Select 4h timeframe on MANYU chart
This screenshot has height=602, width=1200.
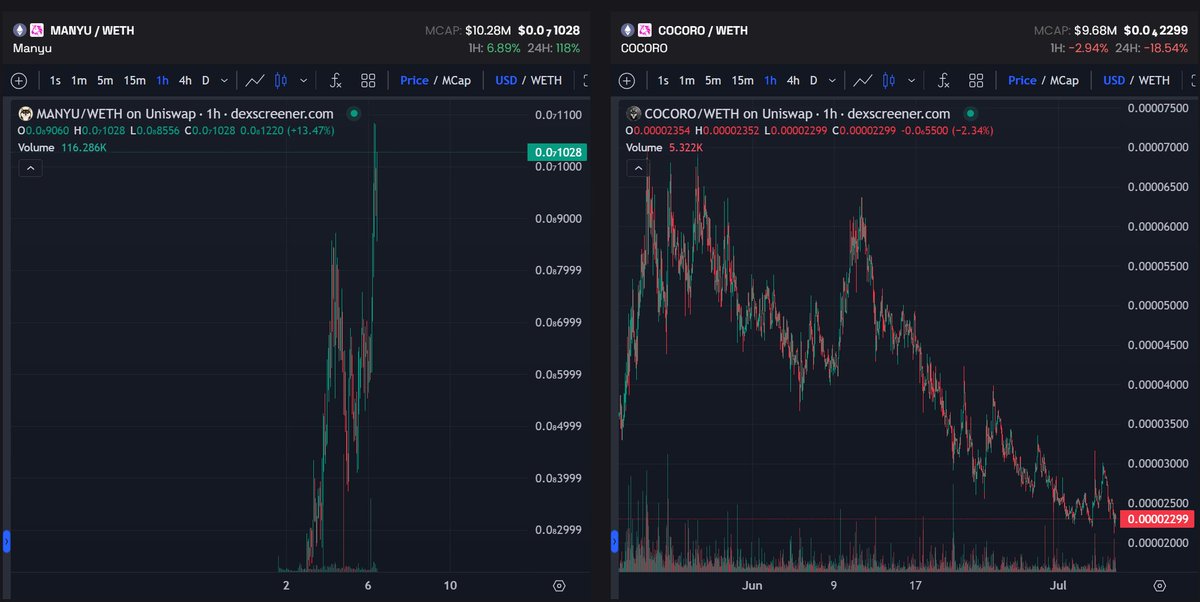coord(185,80)
